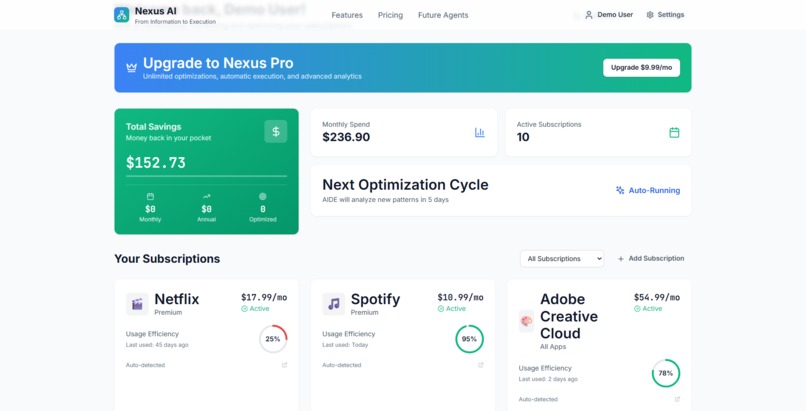Click the trend arrow icon above Annual

(x=207, y=196)
